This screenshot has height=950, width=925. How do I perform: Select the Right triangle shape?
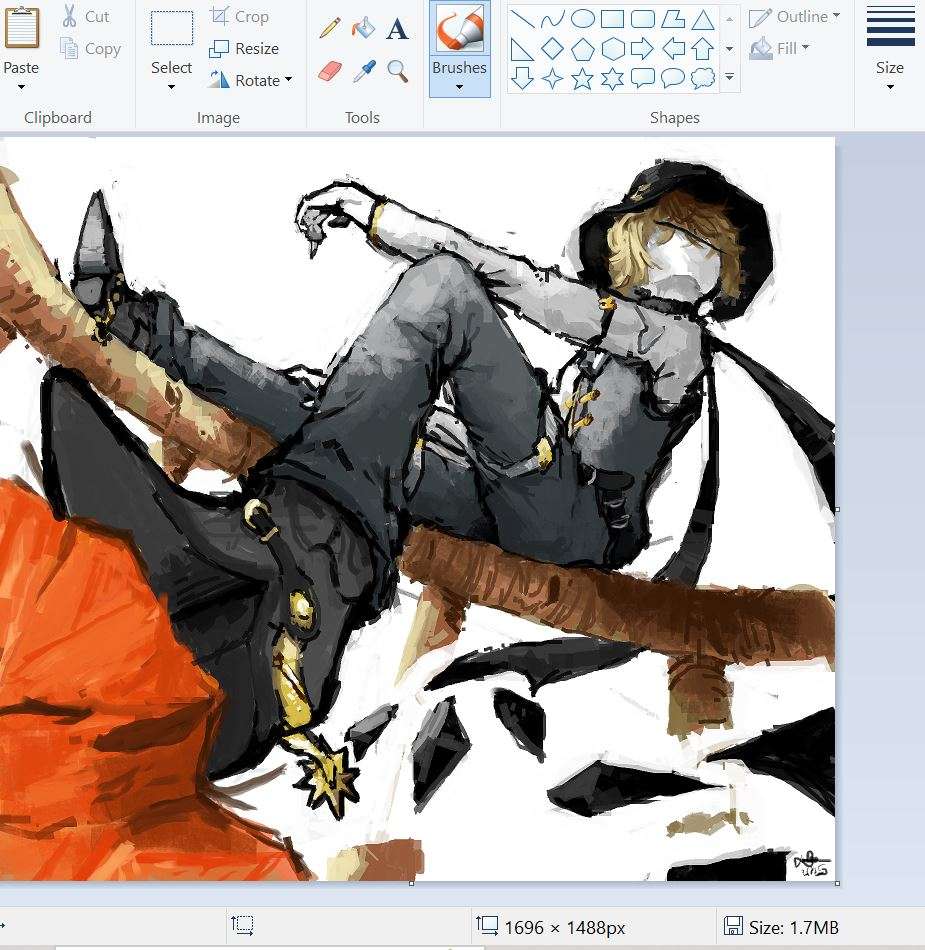point(522,49)
